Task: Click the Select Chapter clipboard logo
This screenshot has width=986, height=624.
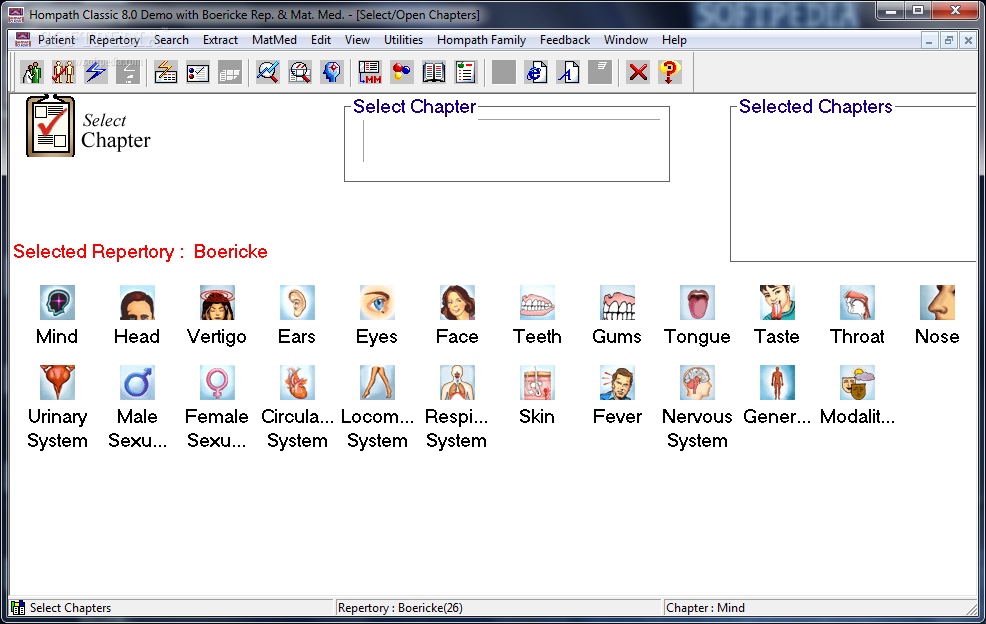Action: (50, 126)
